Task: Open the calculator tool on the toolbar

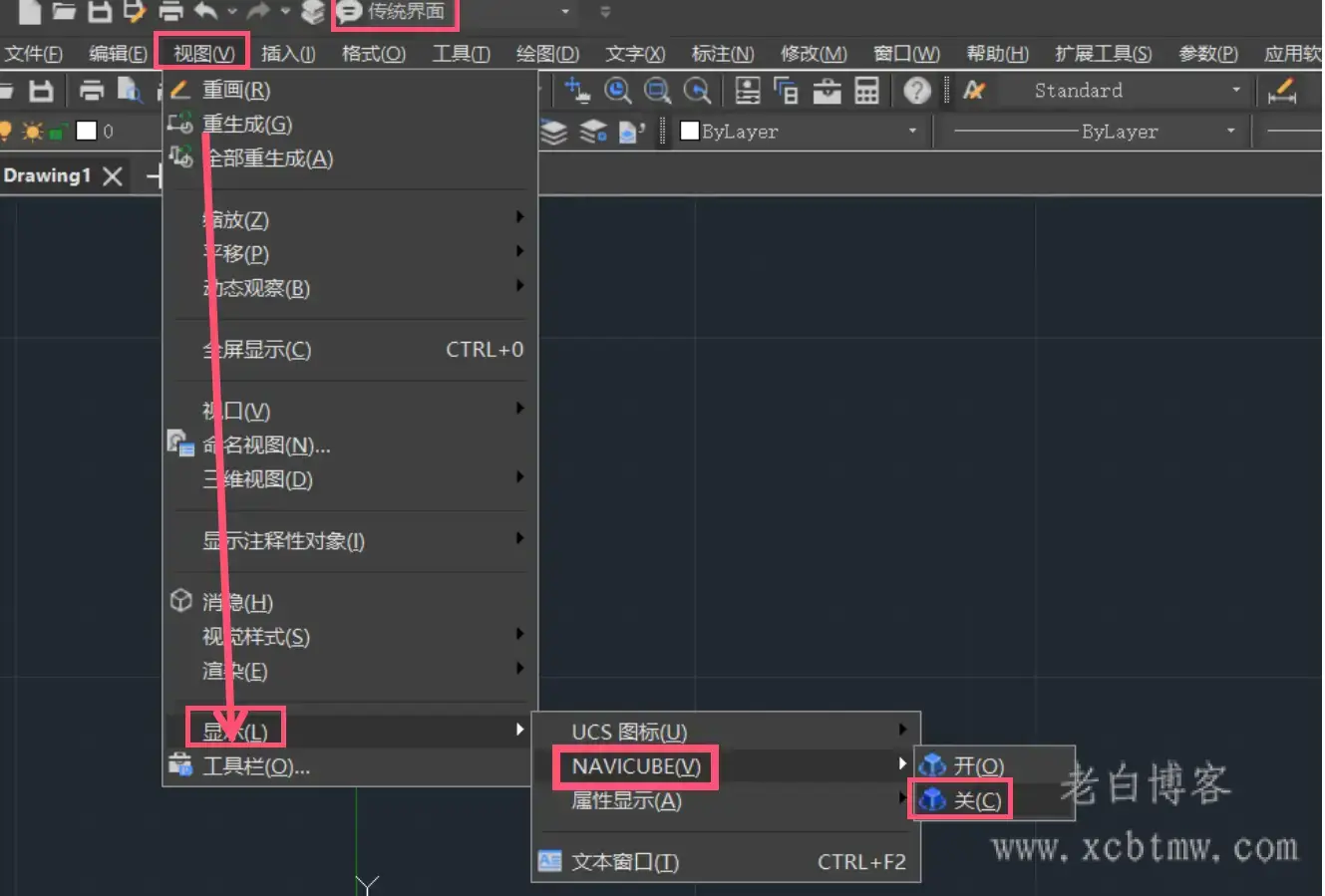Action: [x=865, y=91]
